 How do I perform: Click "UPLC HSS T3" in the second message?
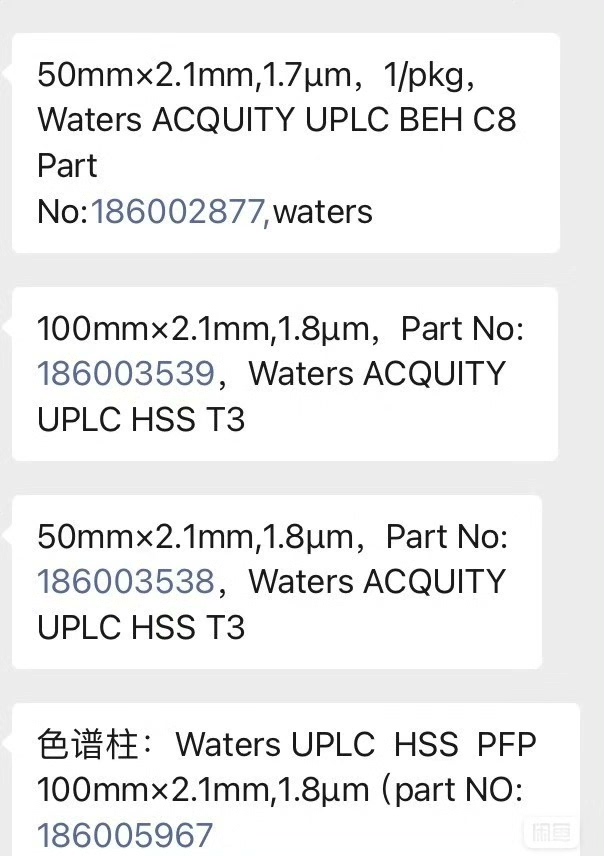[140, 420]
